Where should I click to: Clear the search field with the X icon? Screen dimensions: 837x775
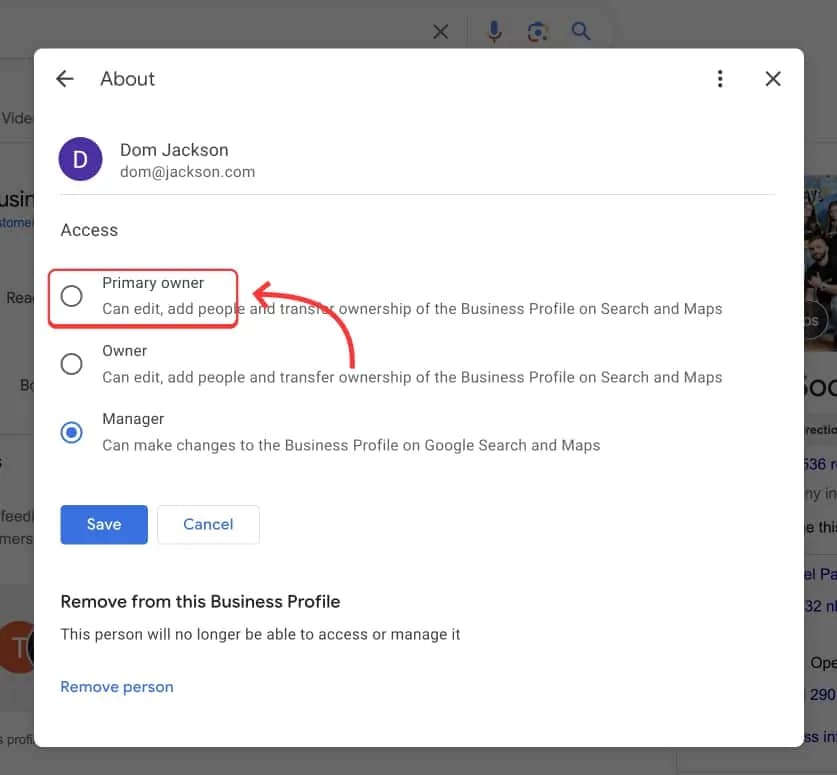[440, 31]
